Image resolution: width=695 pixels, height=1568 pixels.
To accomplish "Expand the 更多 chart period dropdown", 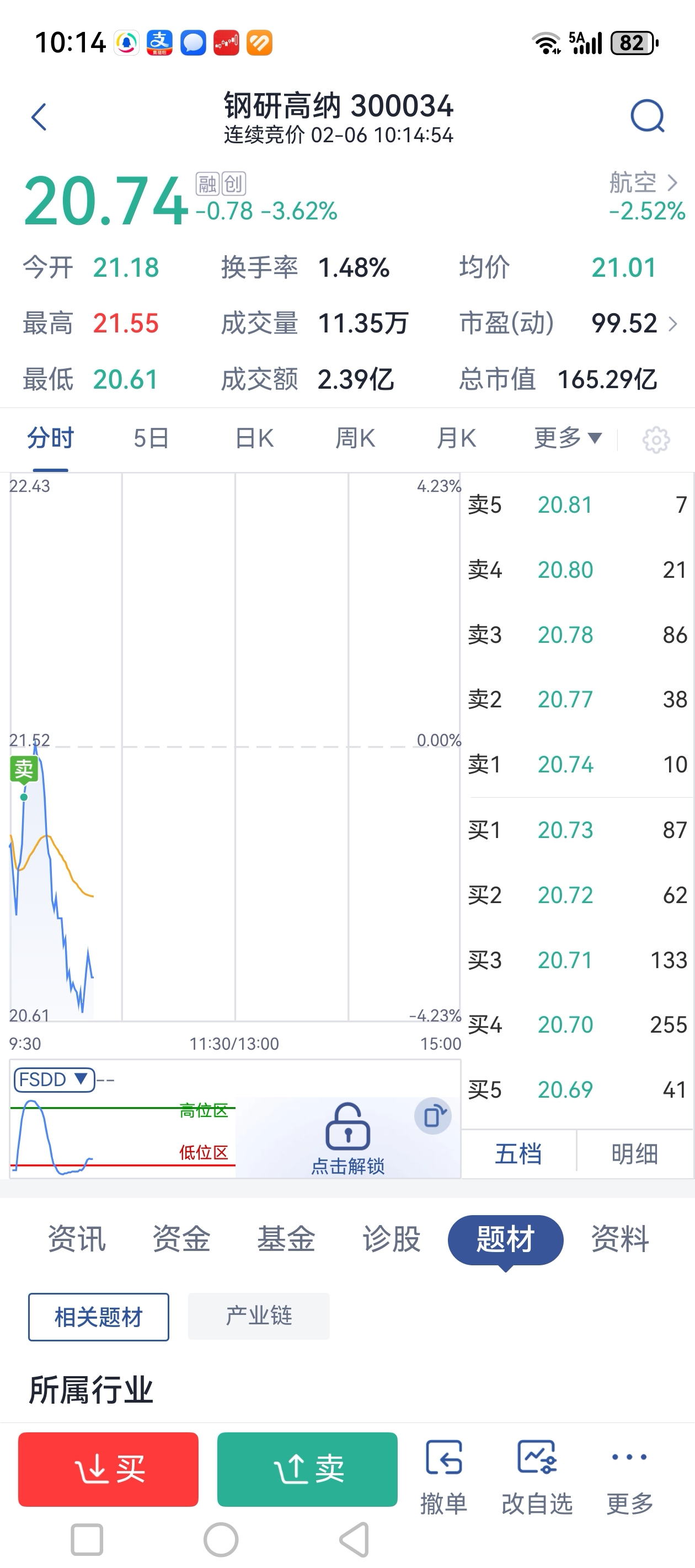I will tap(568, 438).
